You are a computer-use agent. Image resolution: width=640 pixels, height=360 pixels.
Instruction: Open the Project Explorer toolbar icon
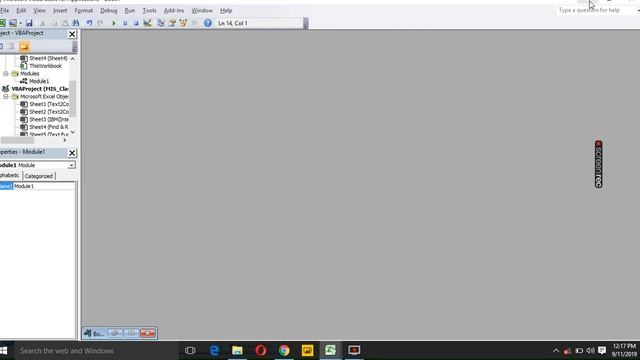(x=161, y=23)
